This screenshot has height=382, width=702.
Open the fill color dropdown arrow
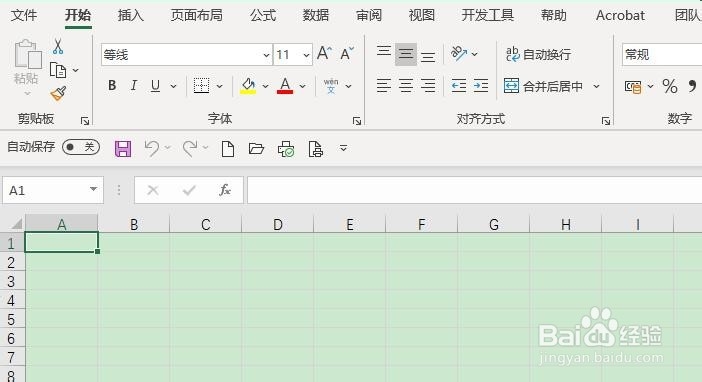pos(265,86)
